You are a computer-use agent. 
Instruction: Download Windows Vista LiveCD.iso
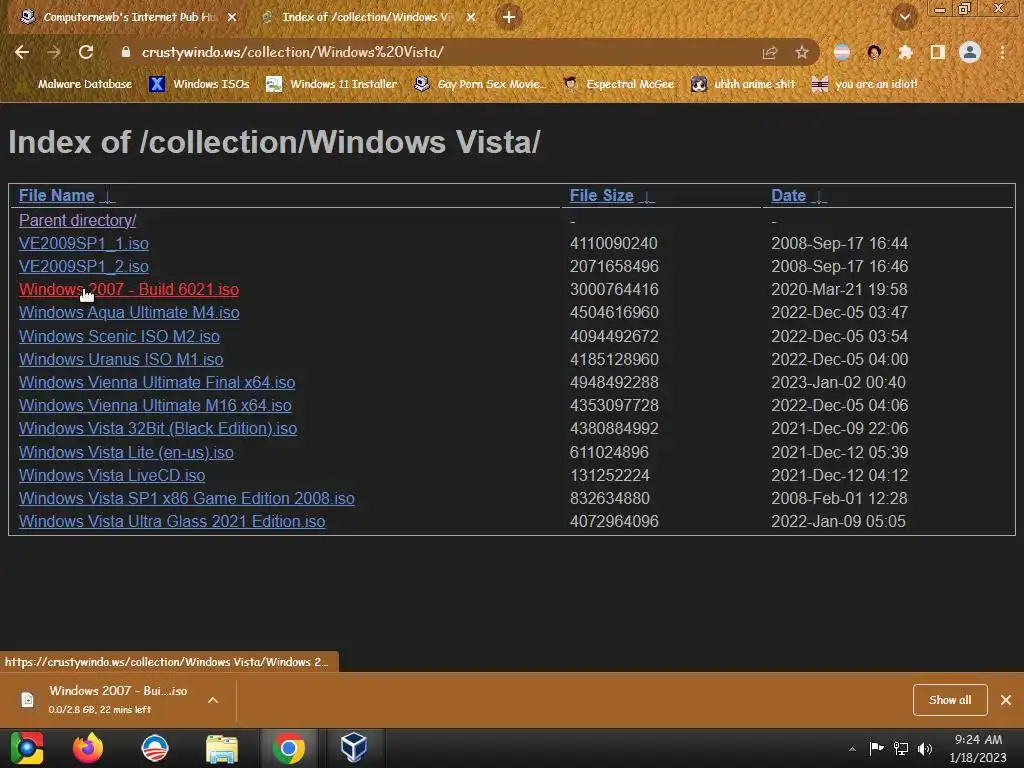(x=112, y=475)
